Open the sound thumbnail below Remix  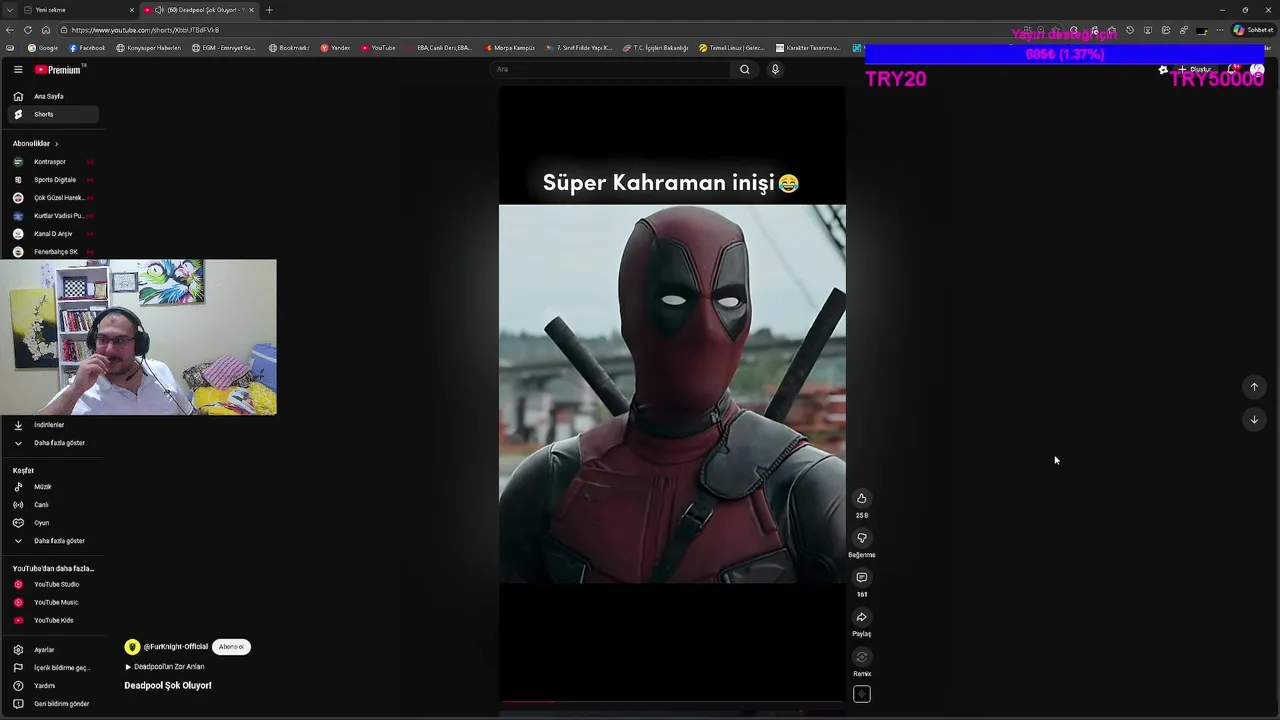pos(861,694)
